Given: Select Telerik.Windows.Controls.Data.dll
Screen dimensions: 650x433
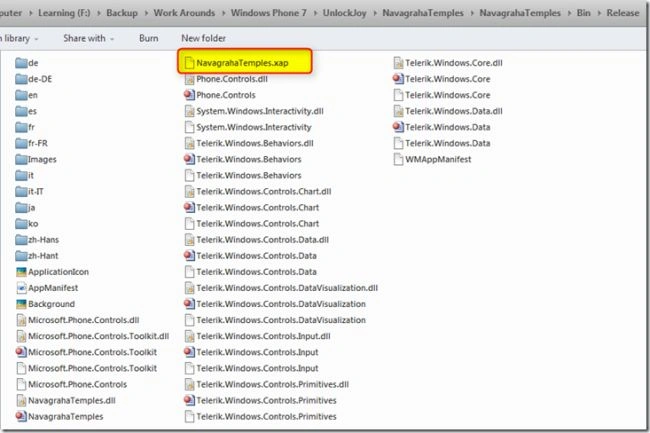Looking at the screenshot, I should 257,240.
